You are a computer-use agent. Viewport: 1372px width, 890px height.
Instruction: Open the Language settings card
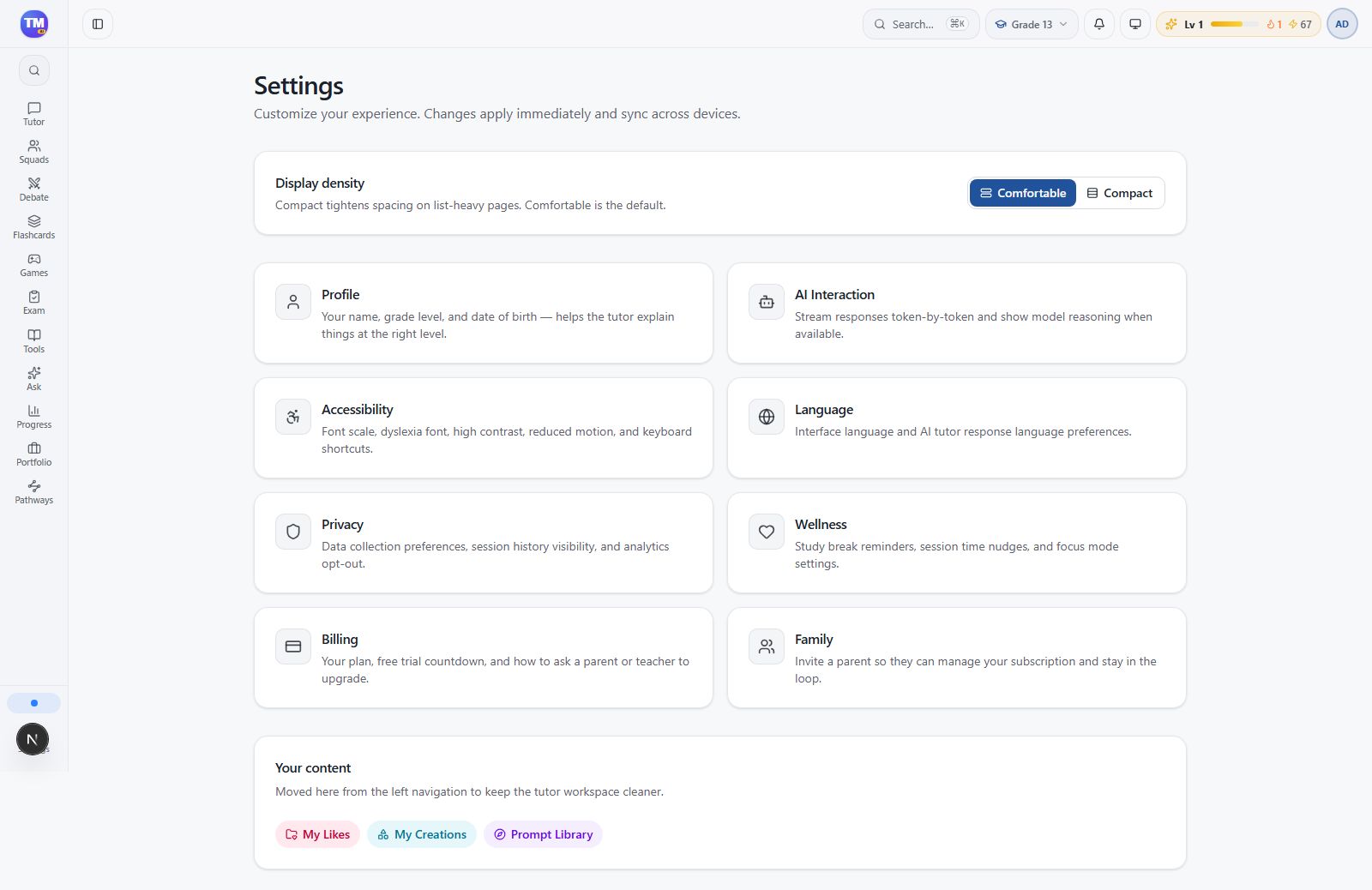tap(957, 428)
